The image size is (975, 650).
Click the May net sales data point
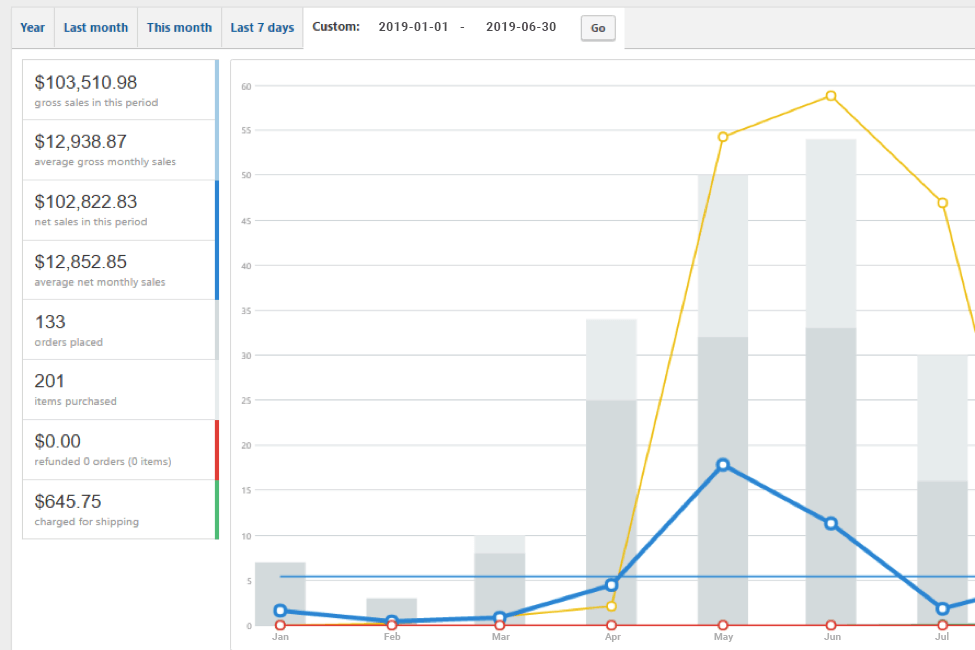[723, 465]
